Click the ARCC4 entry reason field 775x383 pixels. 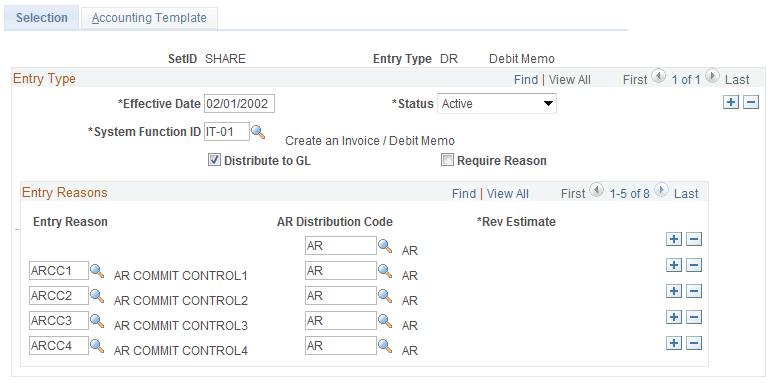[59, 346]
